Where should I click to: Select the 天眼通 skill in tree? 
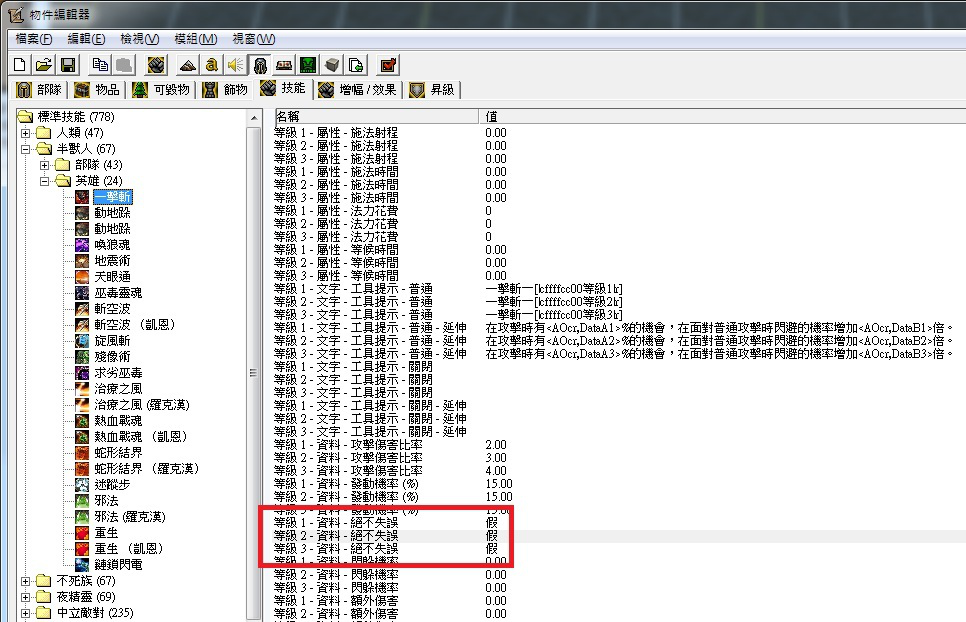pyautogui.click(x=112, y=277)
